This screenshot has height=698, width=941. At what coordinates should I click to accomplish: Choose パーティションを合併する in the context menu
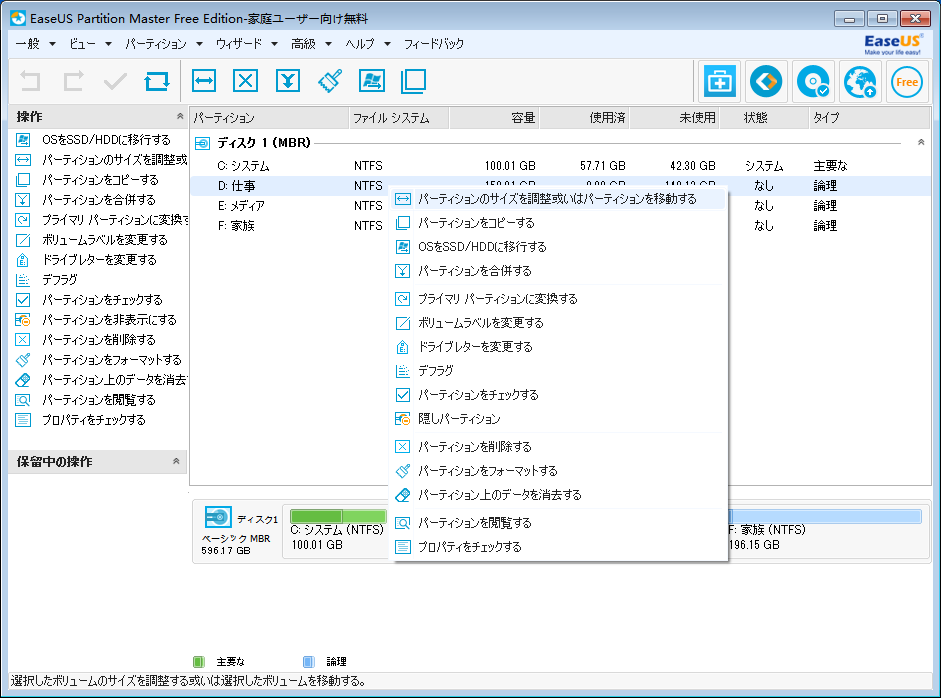click(558, 271)
